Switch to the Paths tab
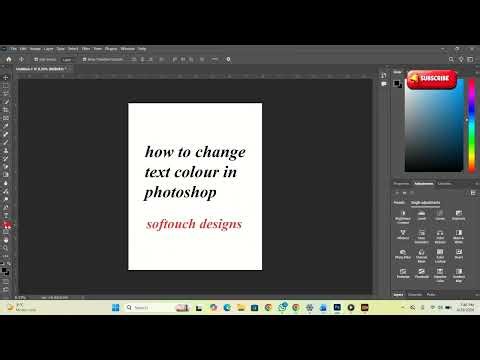Viewport: 480px width, 360px height. (431, 295)
